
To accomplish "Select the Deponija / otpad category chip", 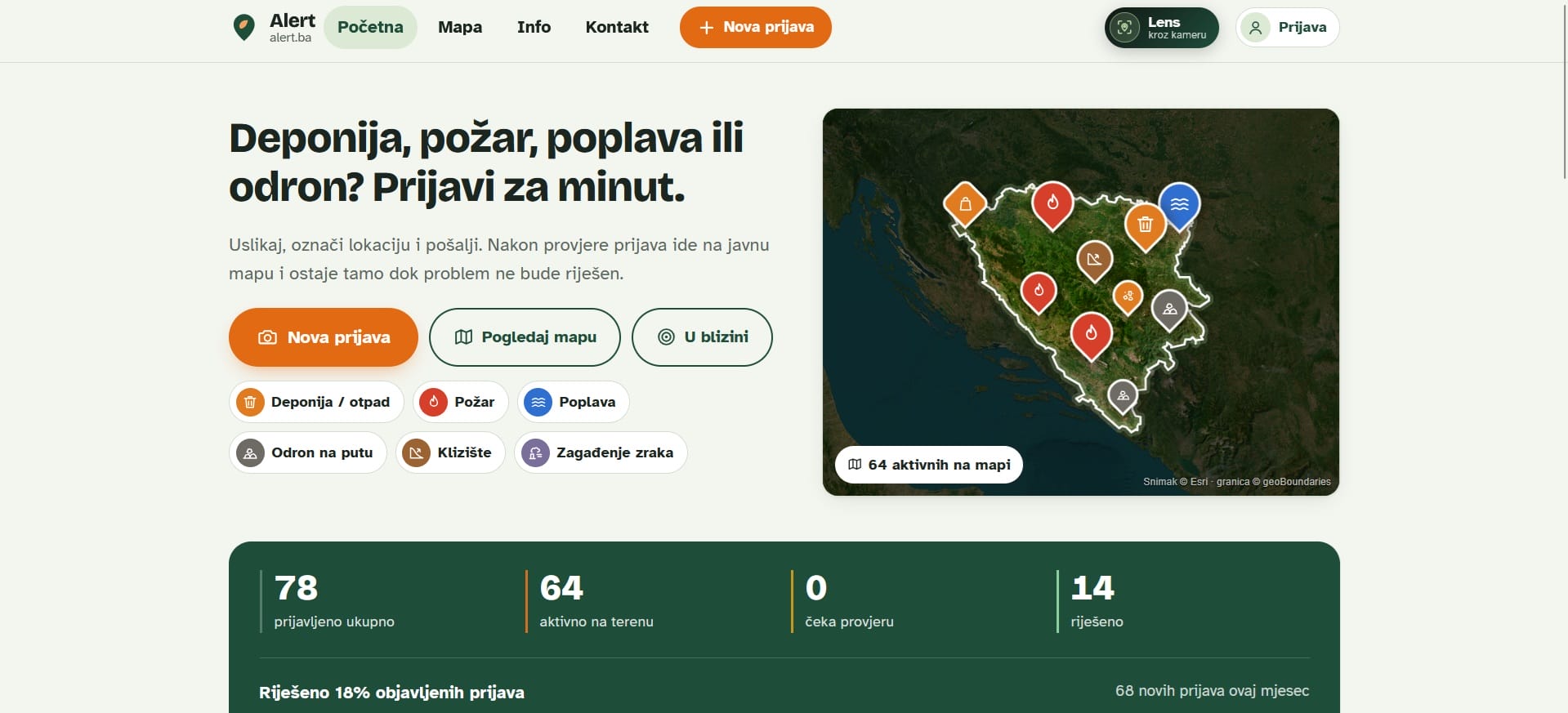I will pos(316,402).
